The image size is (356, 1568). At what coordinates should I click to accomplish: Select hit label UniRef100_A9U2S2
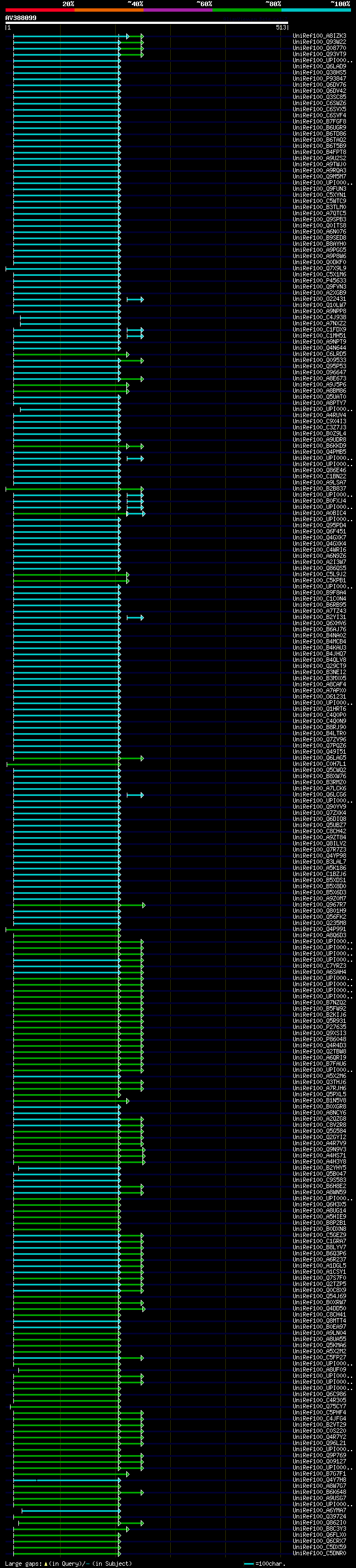coord(319,159)
